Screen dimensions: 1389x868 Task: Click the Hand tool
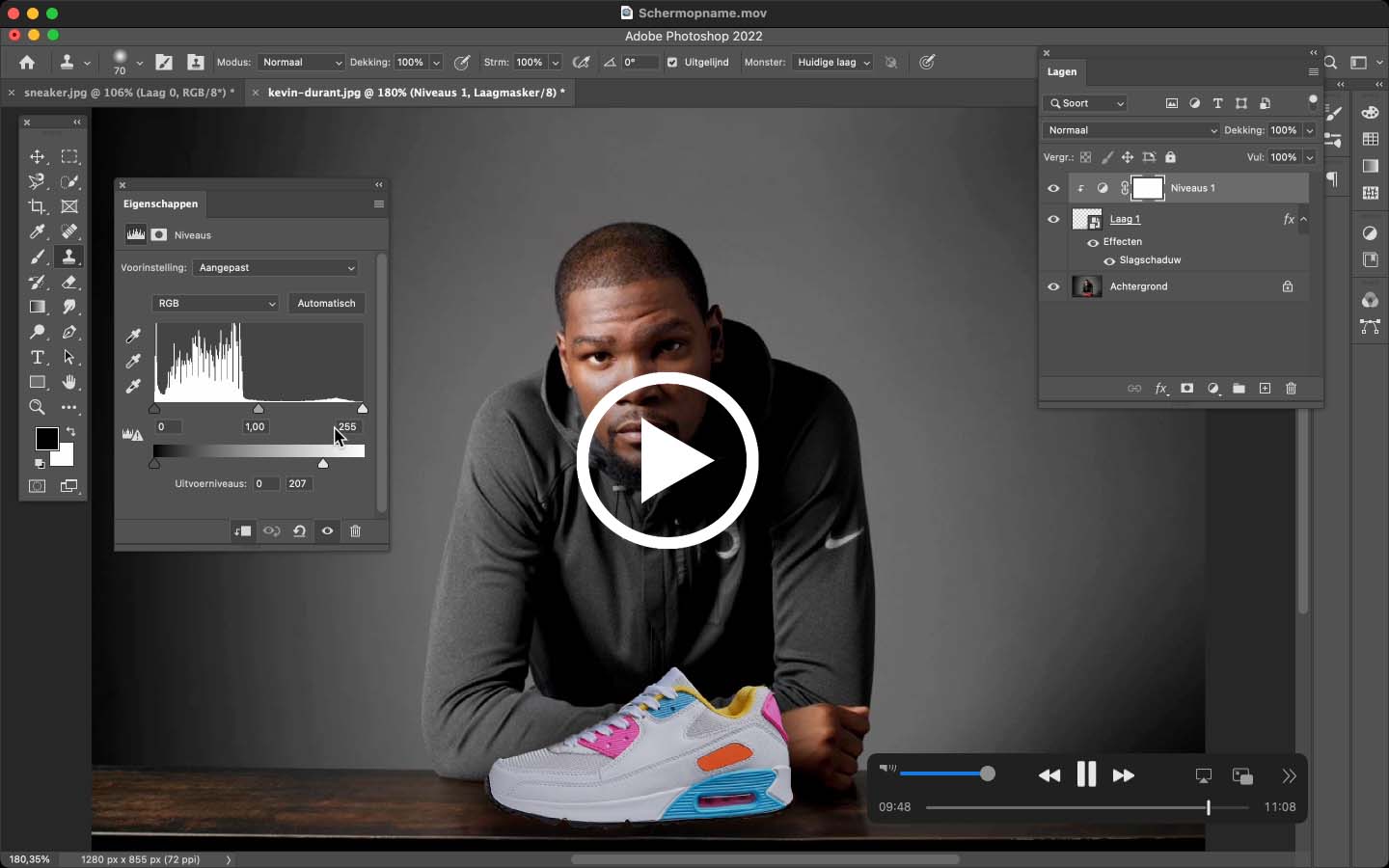pyautogui.click(x=69, y=382)
